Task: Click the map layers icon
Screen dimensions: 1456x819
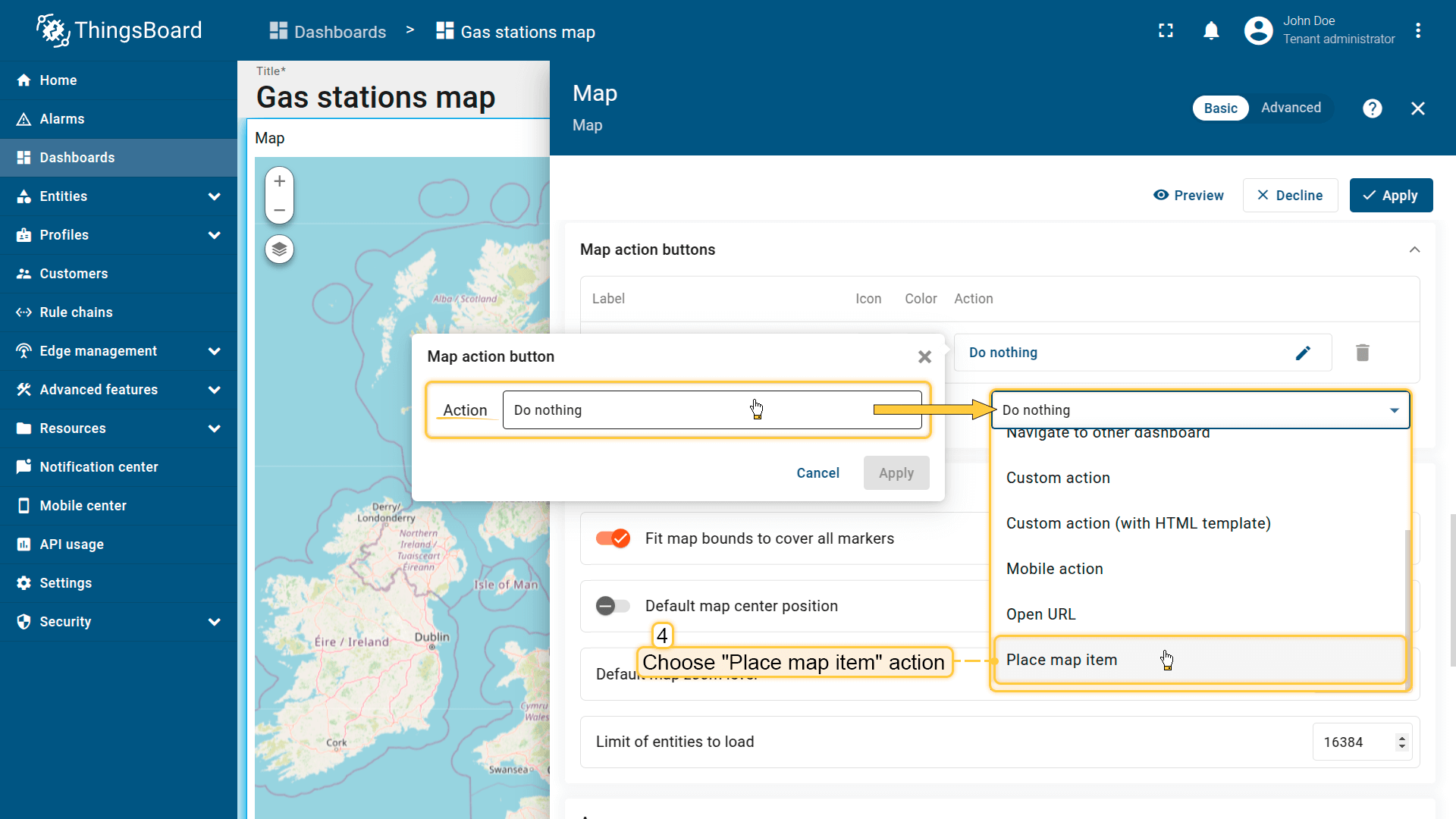Action: (279, 249)
